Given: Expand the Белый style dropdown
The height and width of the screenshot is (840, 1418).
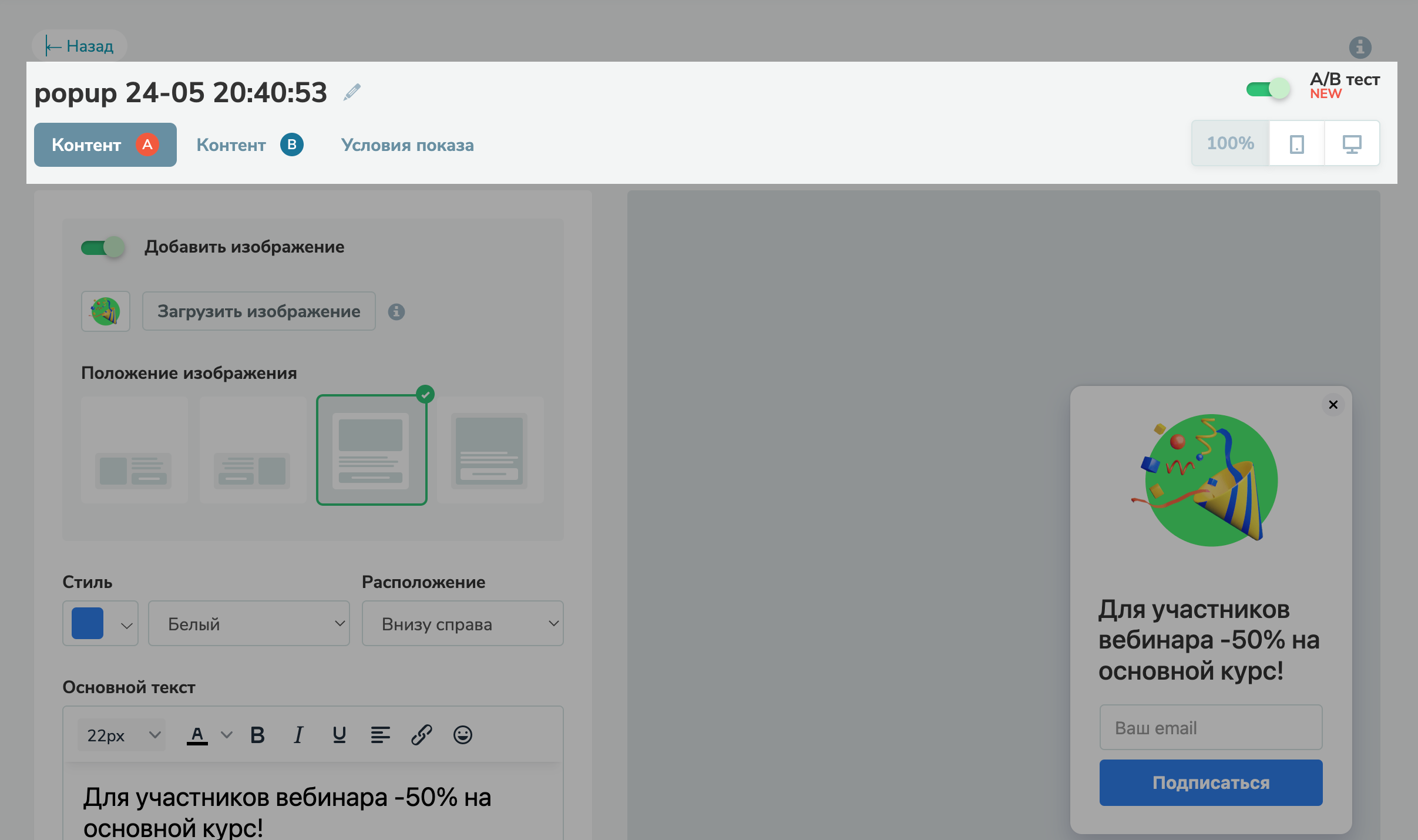Looking at the screenshot, I should coord(248,623).
